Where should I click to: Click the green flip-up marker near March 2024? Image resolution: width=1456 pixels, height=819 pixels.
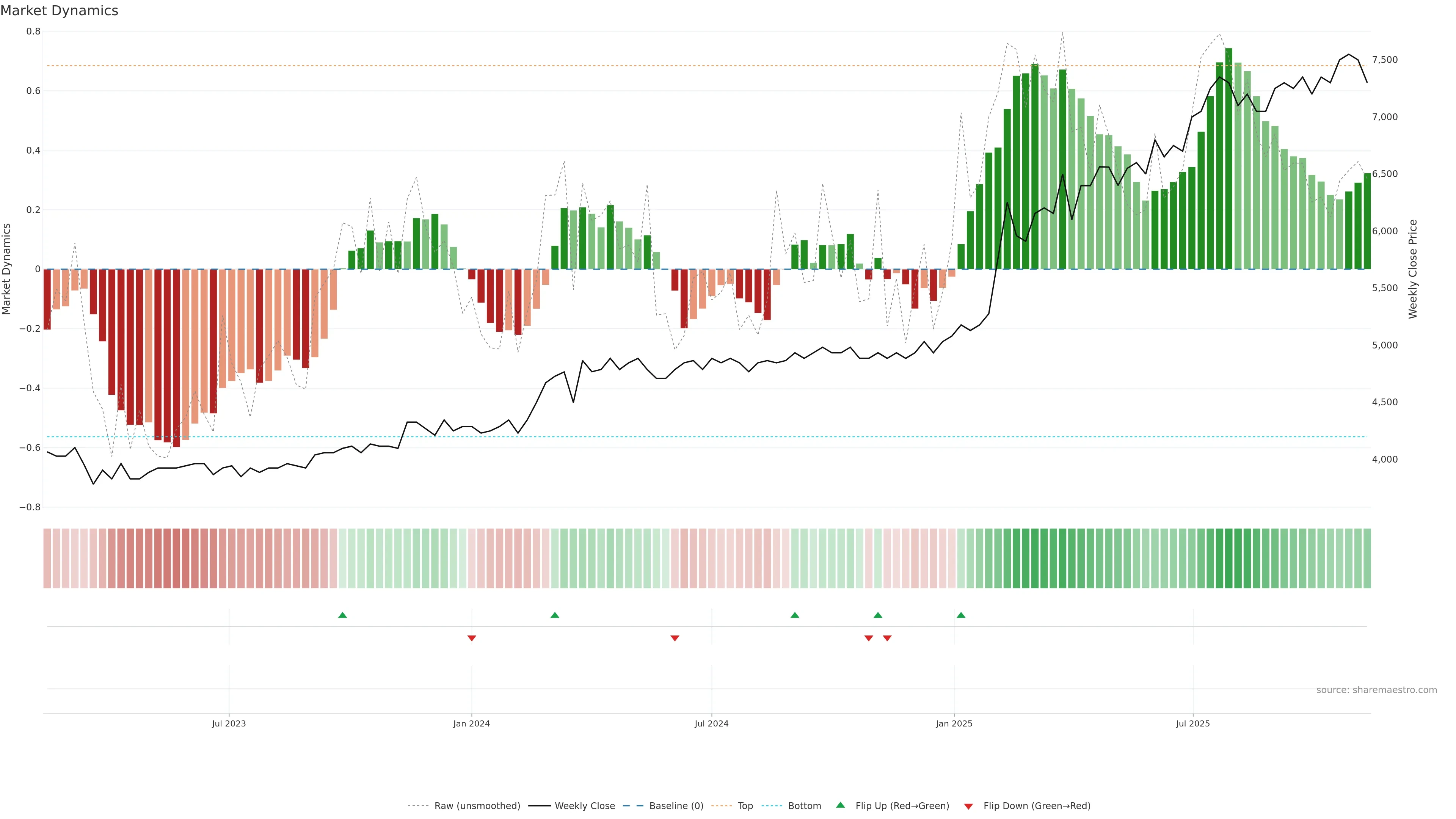click(x=554, y=615)
